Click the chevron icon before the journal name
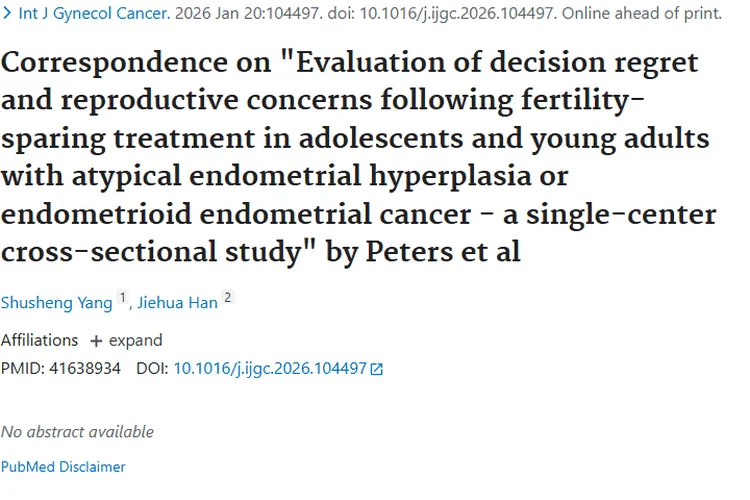750x500 pixels. click(8, 15)
